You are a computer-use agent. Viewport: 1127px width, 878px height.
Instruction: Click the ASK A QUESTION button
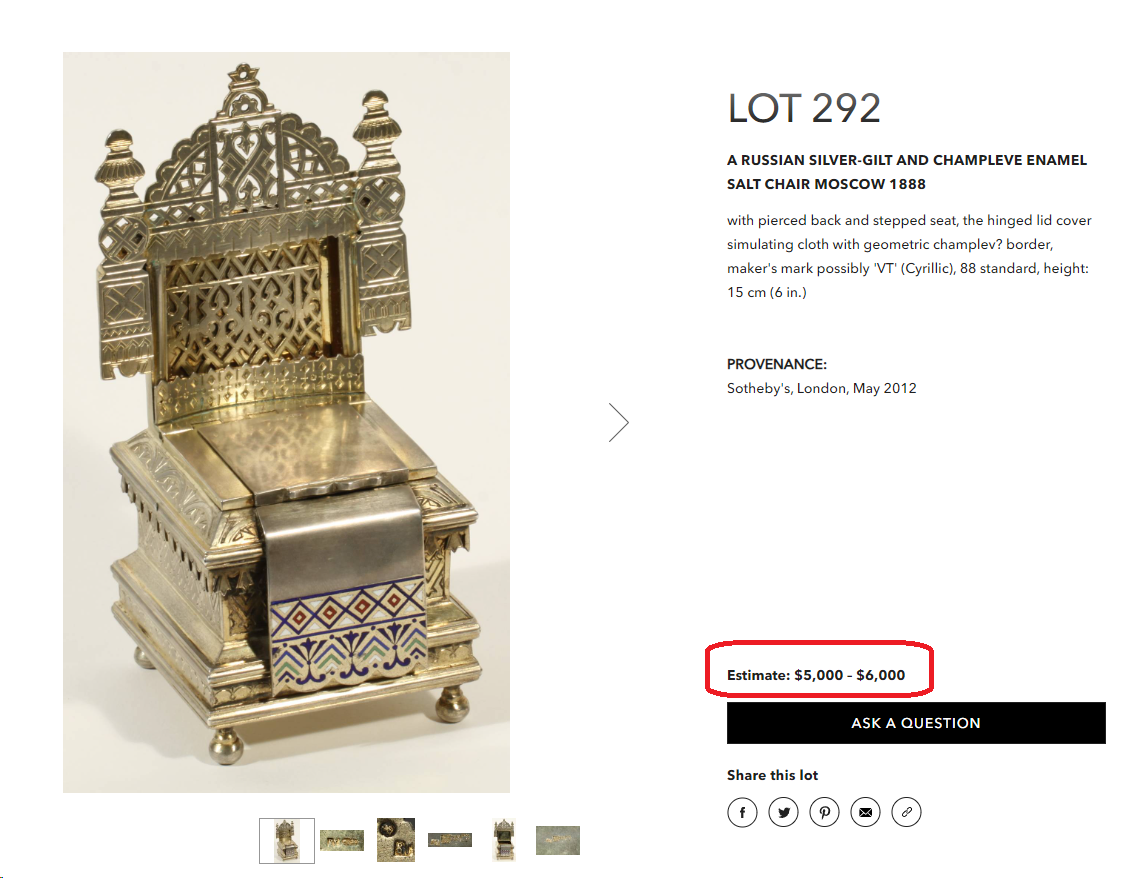[916, 723]
